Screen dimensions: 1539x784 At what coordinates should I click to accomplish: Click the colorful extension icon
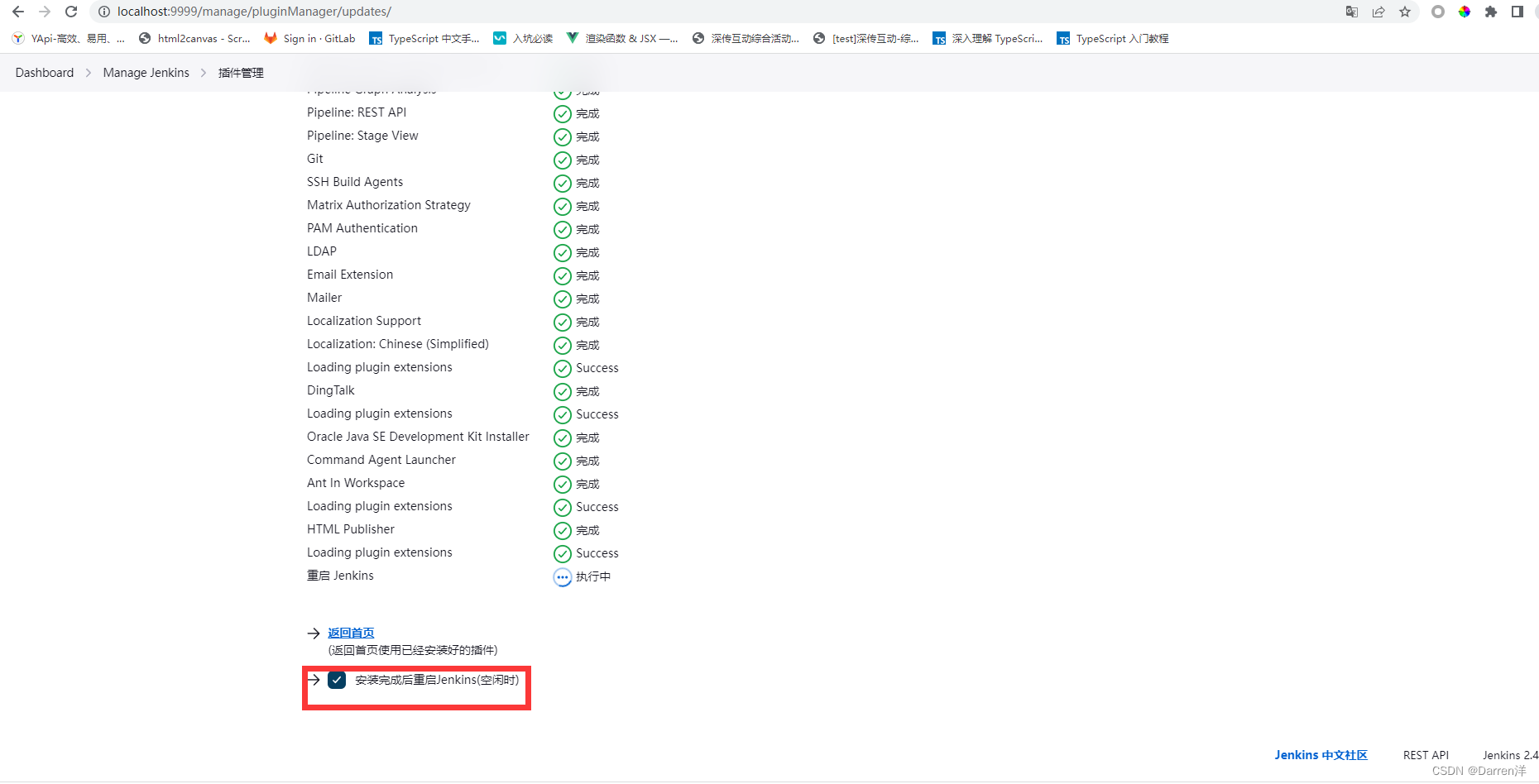coord(1465,12)
